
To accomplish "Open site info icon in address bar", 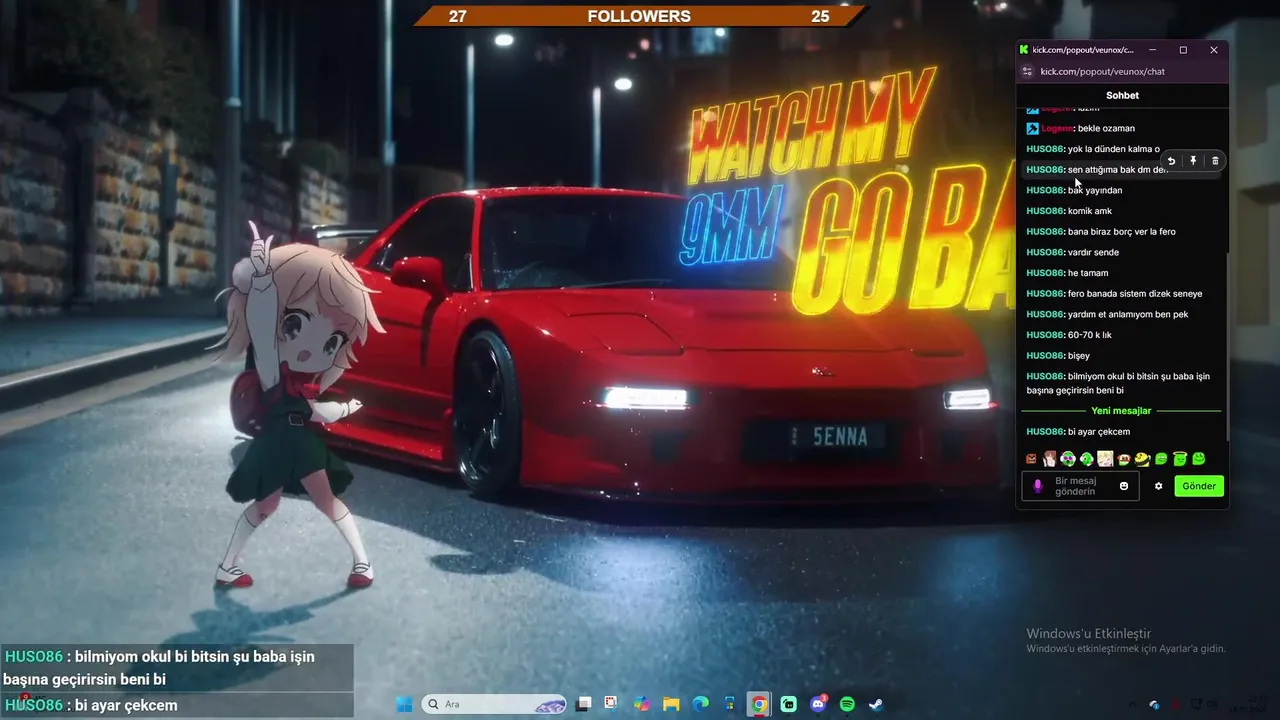I will tap(1027, 72).
